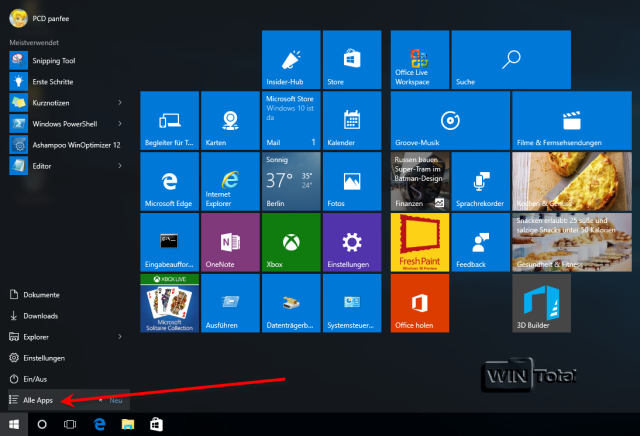Open the Feedback tile
This screenshot has width=640, height=436.
click(x=480, y=242)
